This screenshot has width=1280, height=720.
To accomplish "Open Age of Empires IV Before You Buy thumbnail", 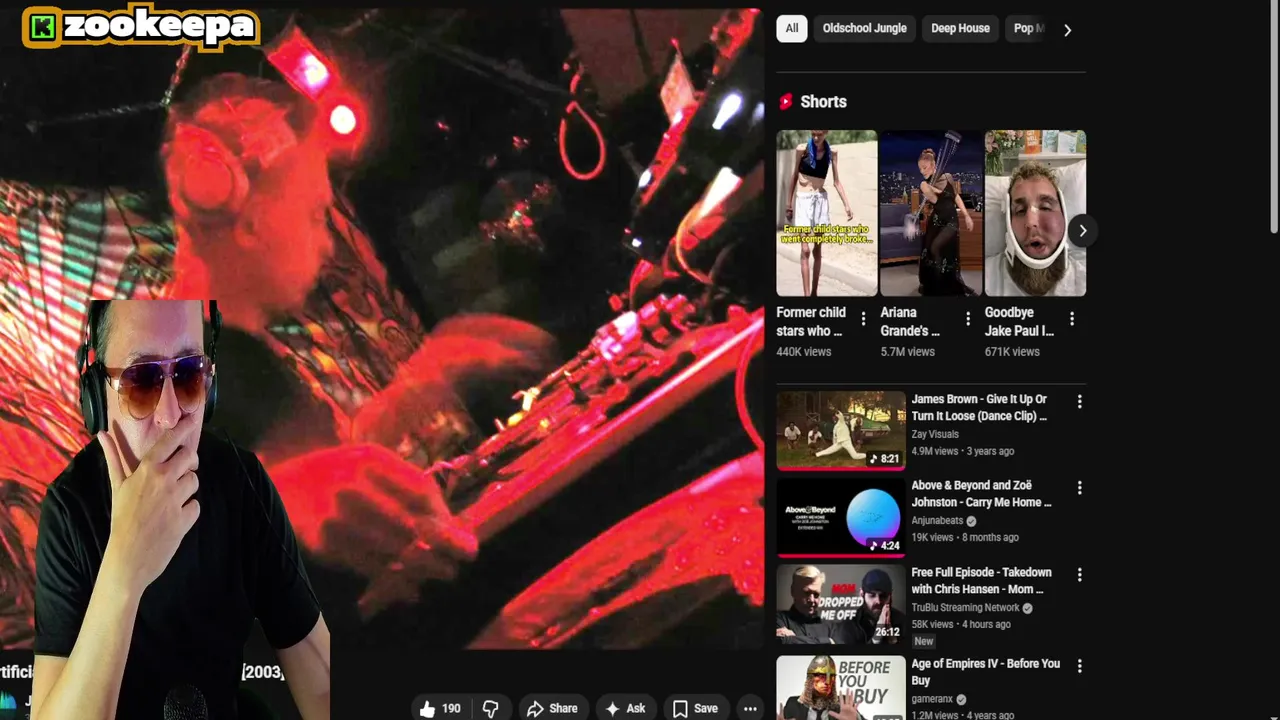I will click(841, 688).
